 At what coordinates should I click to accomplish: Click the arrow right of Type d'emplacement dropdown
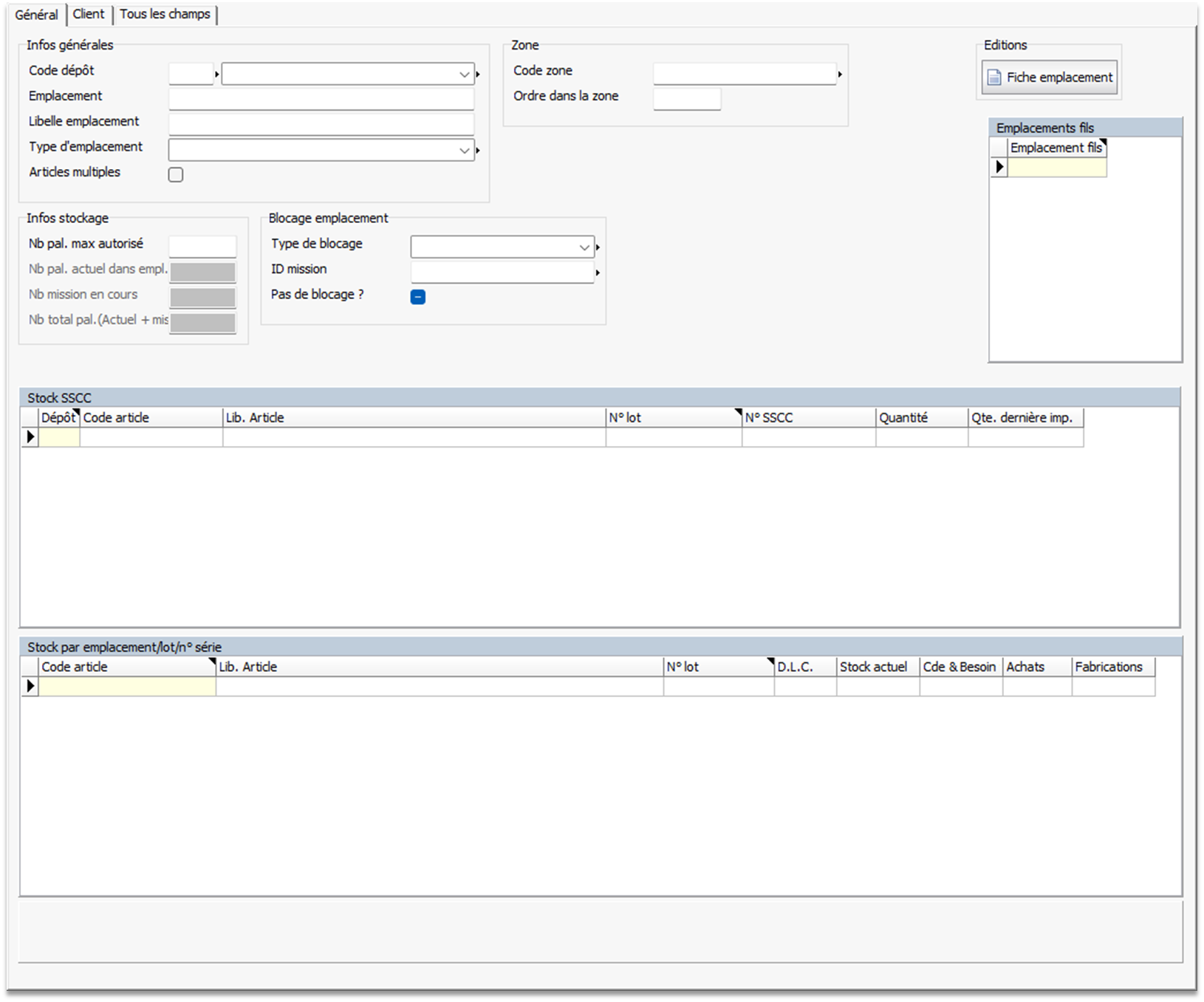(478, 151)
